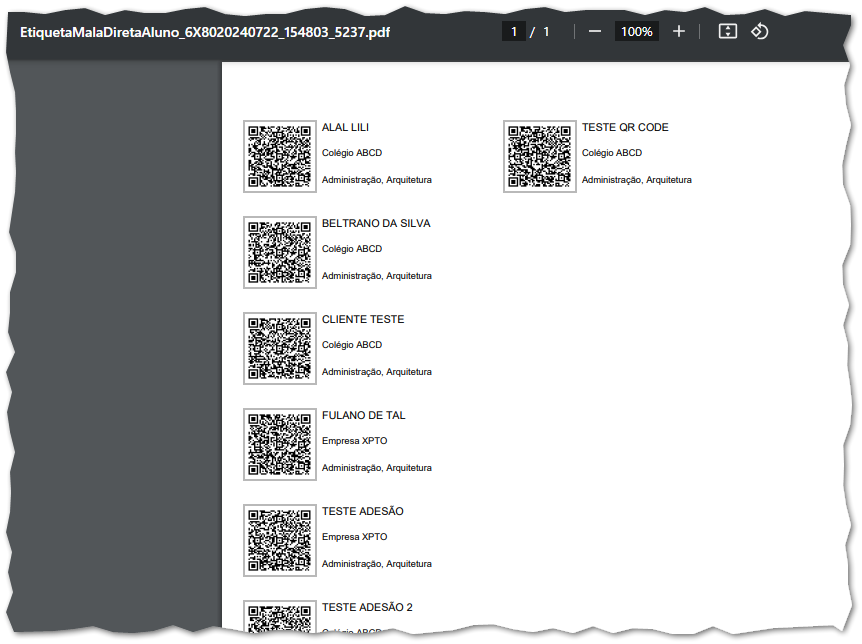Viewport: 862px width, 644px height.
Task: Click Empresa XPTO under FULANO DE TAL
Action: (x=355, y=441)
